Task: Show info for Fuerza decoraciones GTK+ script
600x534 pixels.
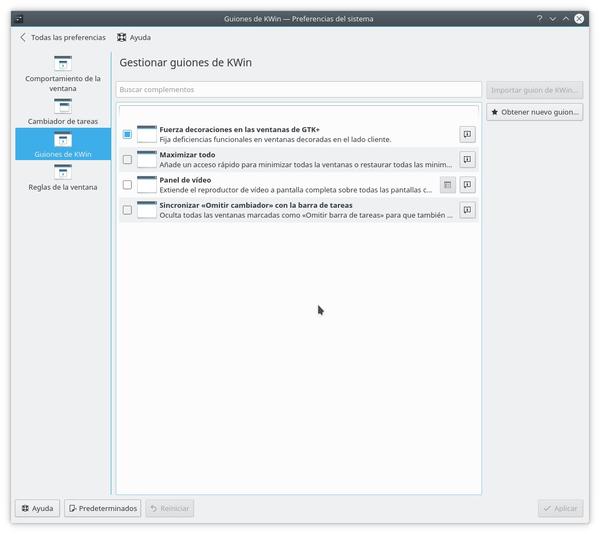Action: 467,134
